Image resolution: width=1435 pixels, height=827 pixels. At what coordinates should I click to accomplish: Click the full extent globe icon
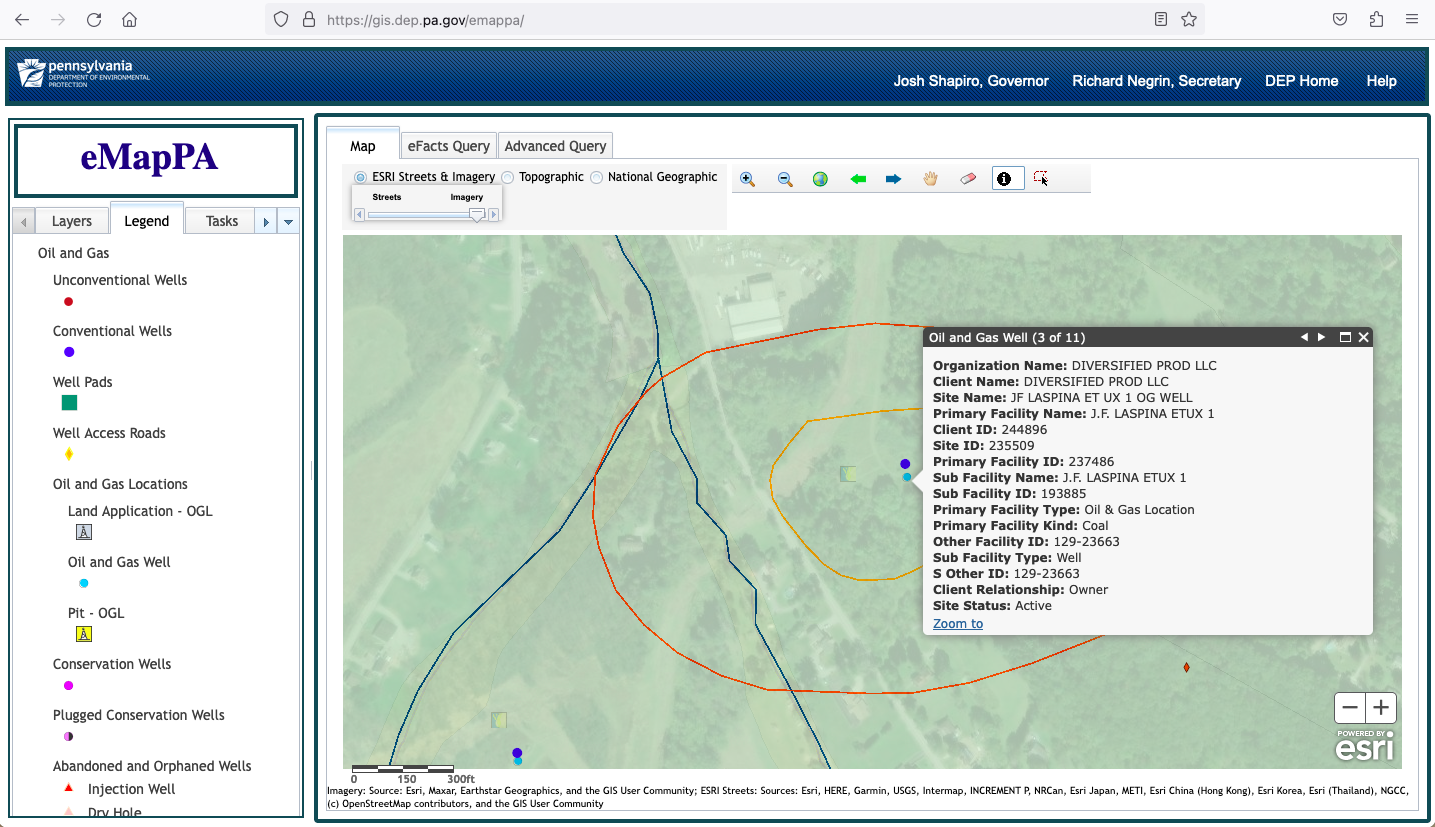(x=820, y=179)
